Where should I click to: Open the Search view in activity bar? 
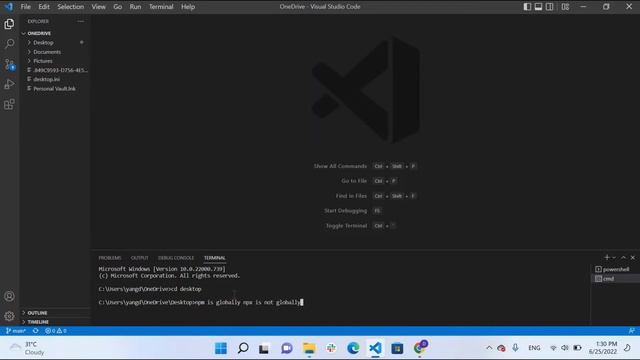[x=9, y=44]
